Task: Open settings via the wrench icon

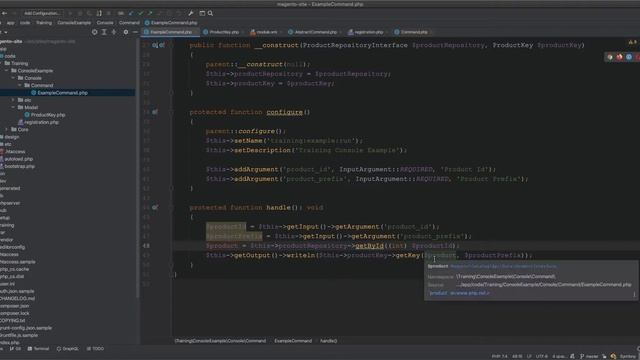Action: point(191,13)
